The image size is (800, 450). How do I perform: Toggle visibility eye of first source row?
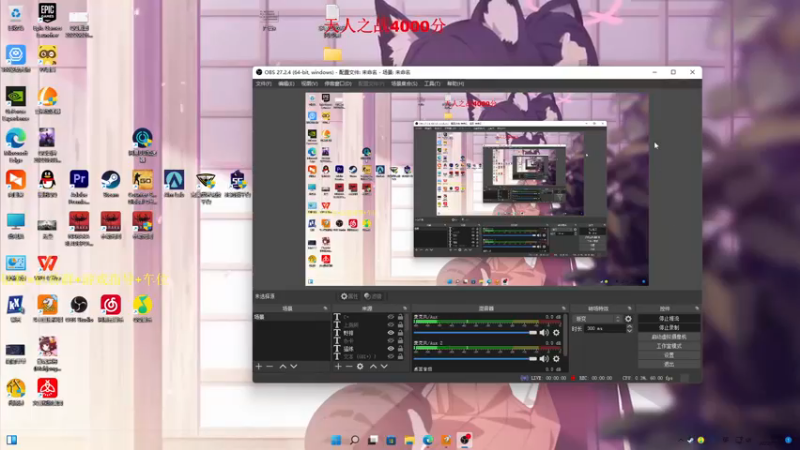[x=391, y=317]
